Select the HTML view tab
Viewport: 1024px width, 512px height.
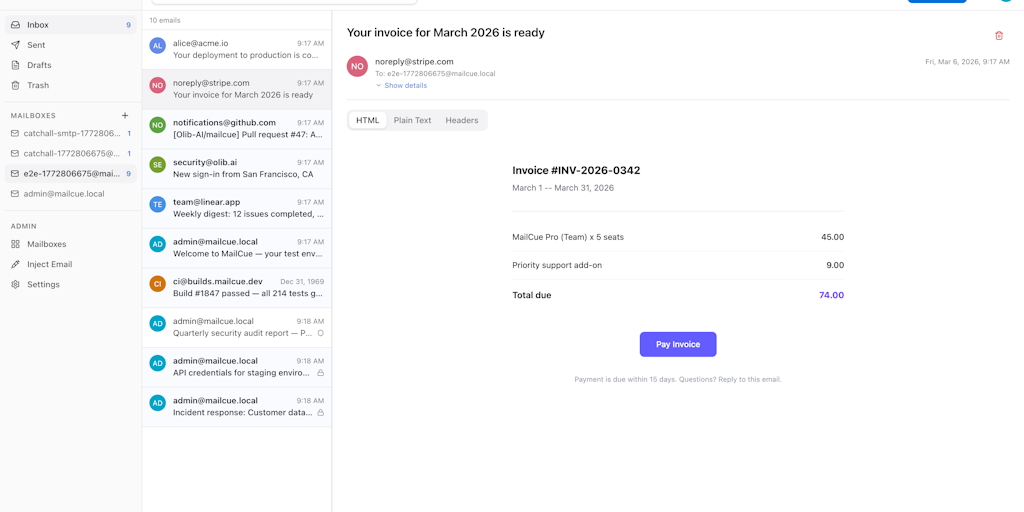coord(368,120)
